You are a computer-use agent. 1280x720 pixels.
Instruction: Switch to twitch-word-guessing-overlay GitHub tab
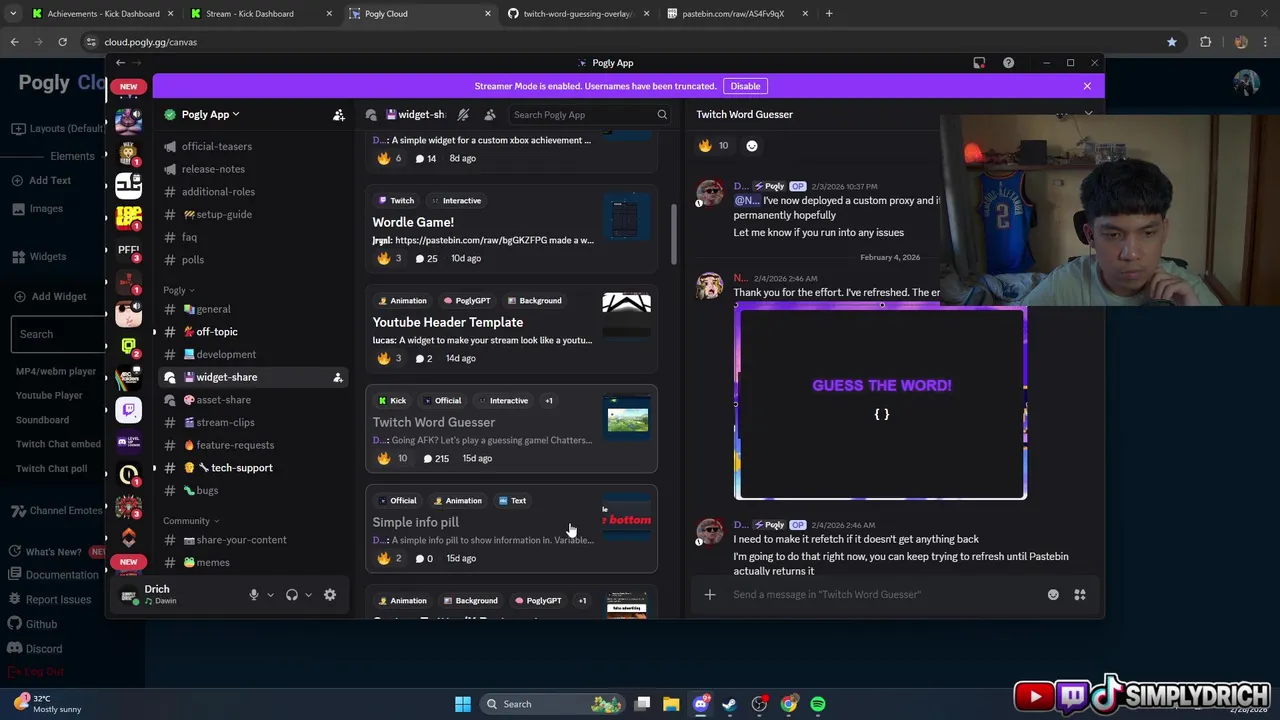click(578, 14)
